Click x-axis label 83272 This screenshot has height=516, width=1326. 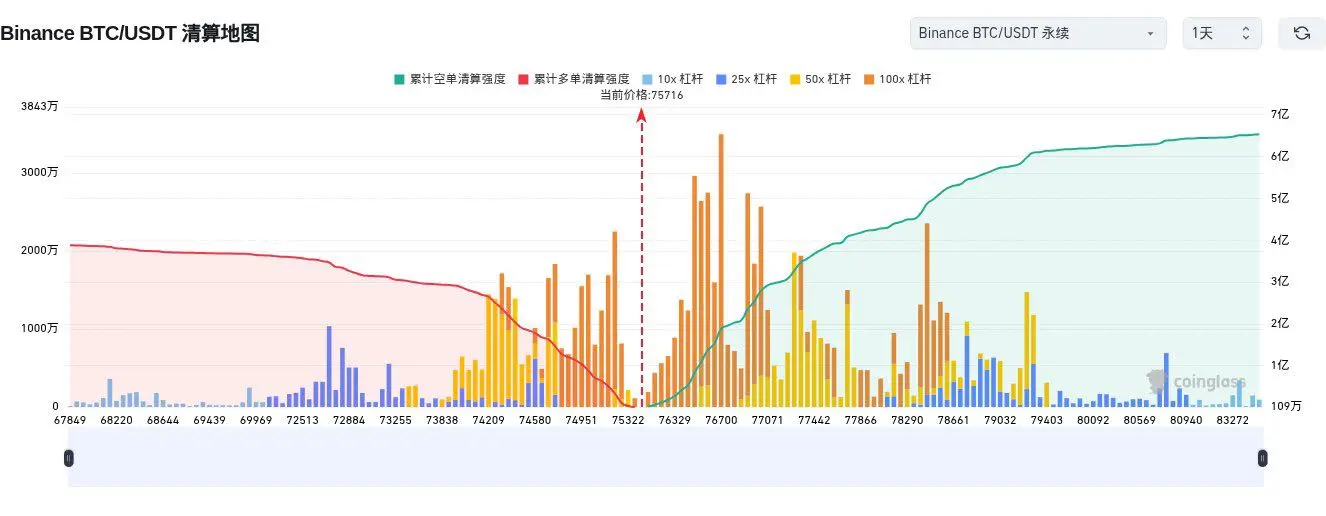click(x=1232, y=421)
